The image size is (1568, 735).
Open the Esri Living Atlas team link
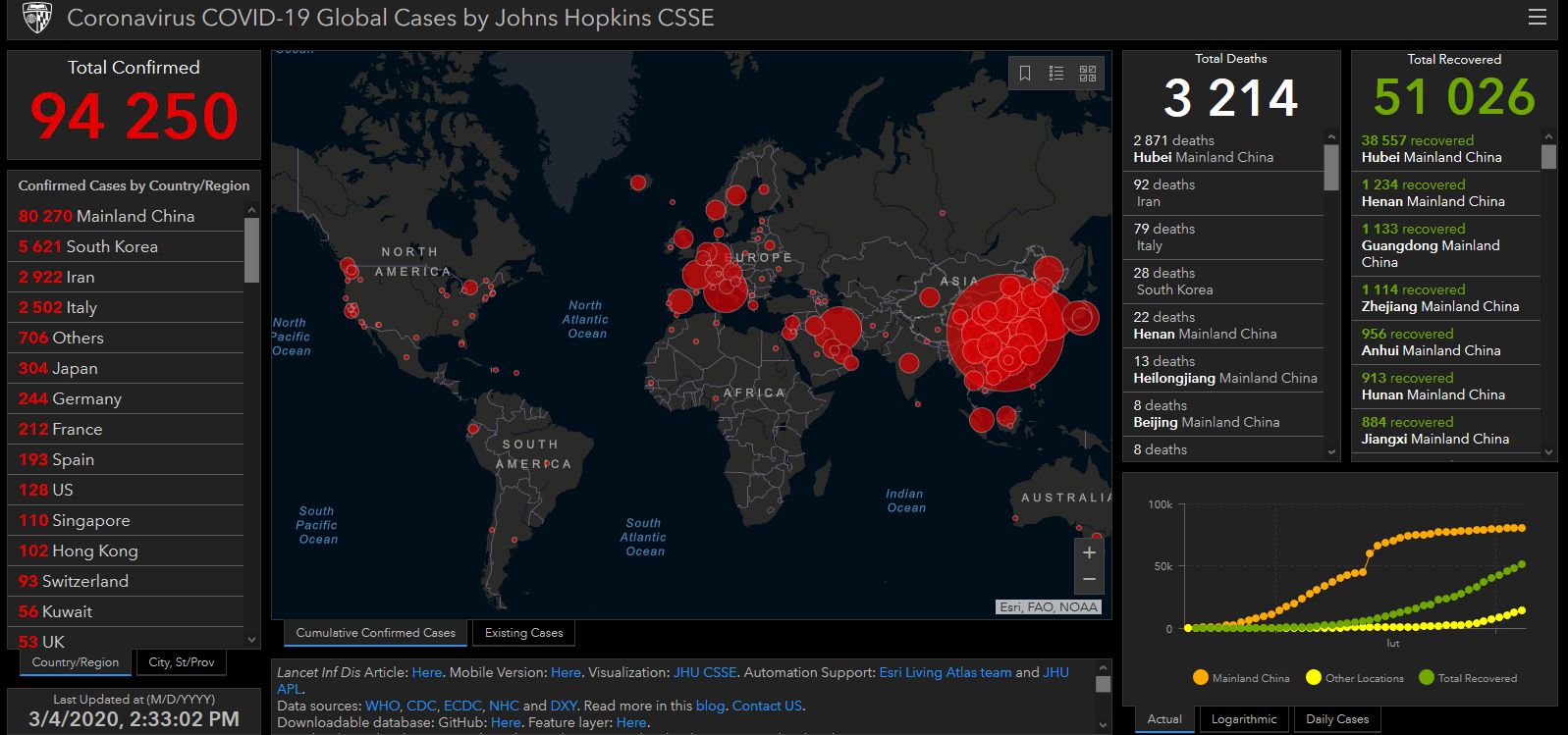[x=946, y=672]
